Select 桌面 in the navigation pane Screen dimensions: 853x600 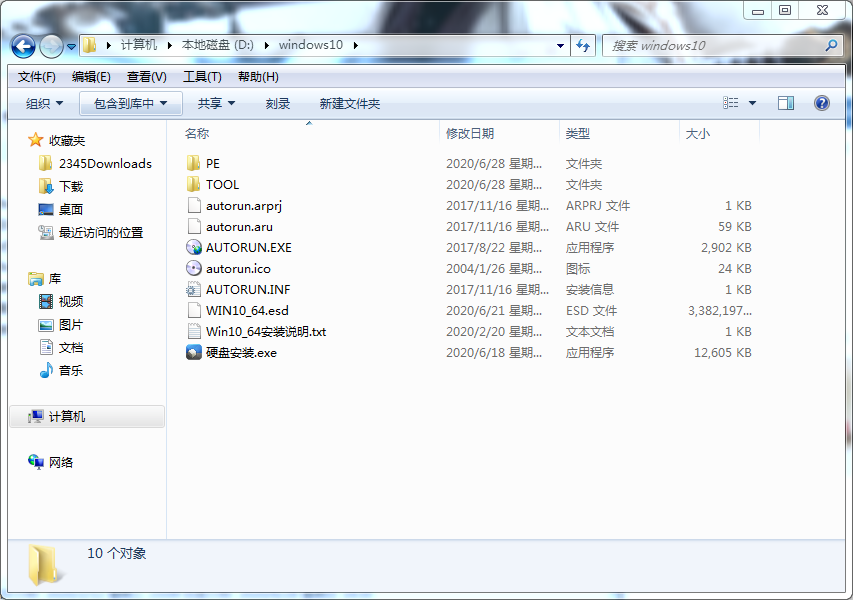pyautogui.click(x=70, y=209)
